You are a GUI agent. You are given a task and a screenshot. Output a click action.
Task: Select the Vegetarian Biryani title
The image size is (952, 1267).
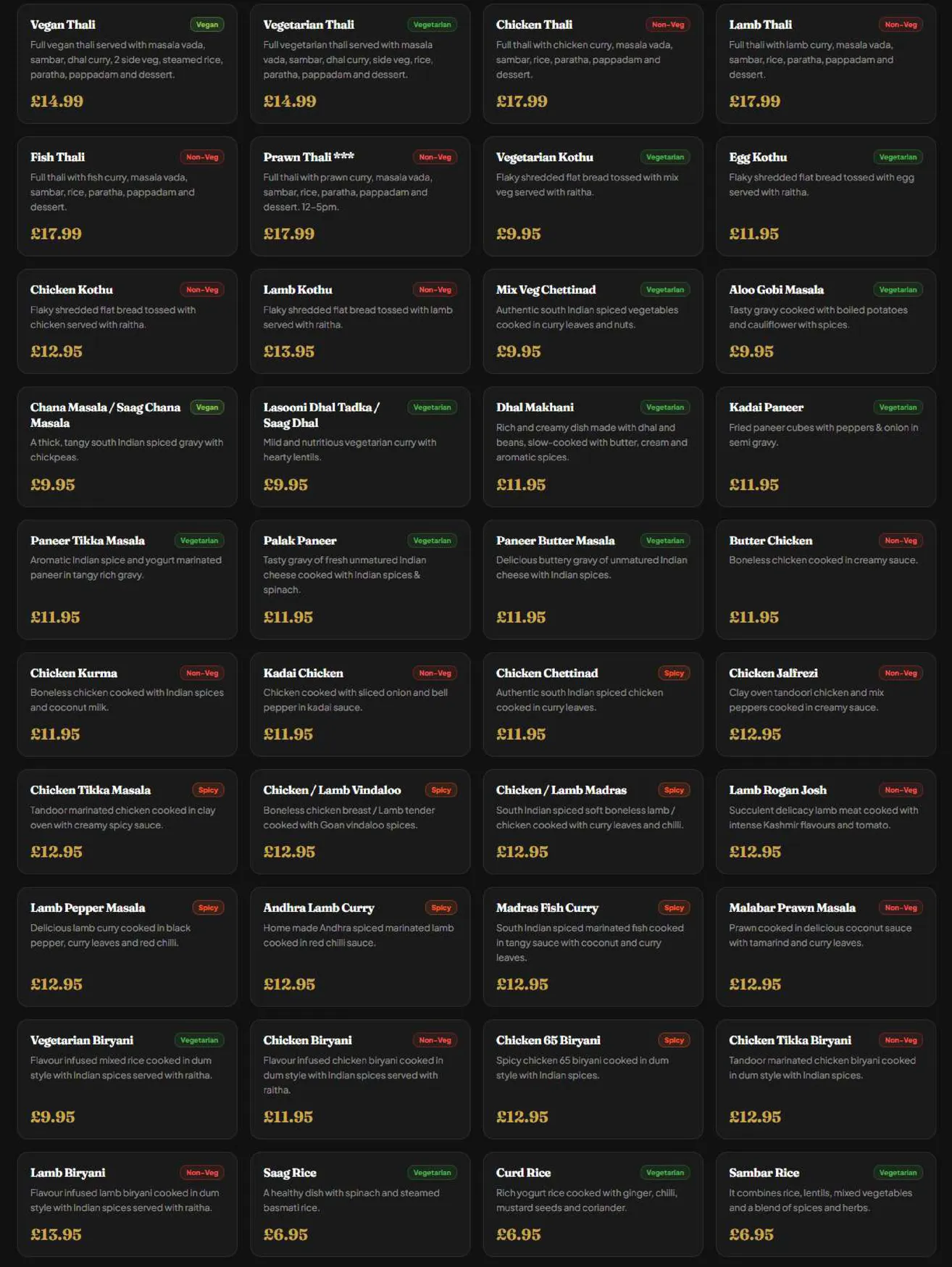pos(82,1041)
